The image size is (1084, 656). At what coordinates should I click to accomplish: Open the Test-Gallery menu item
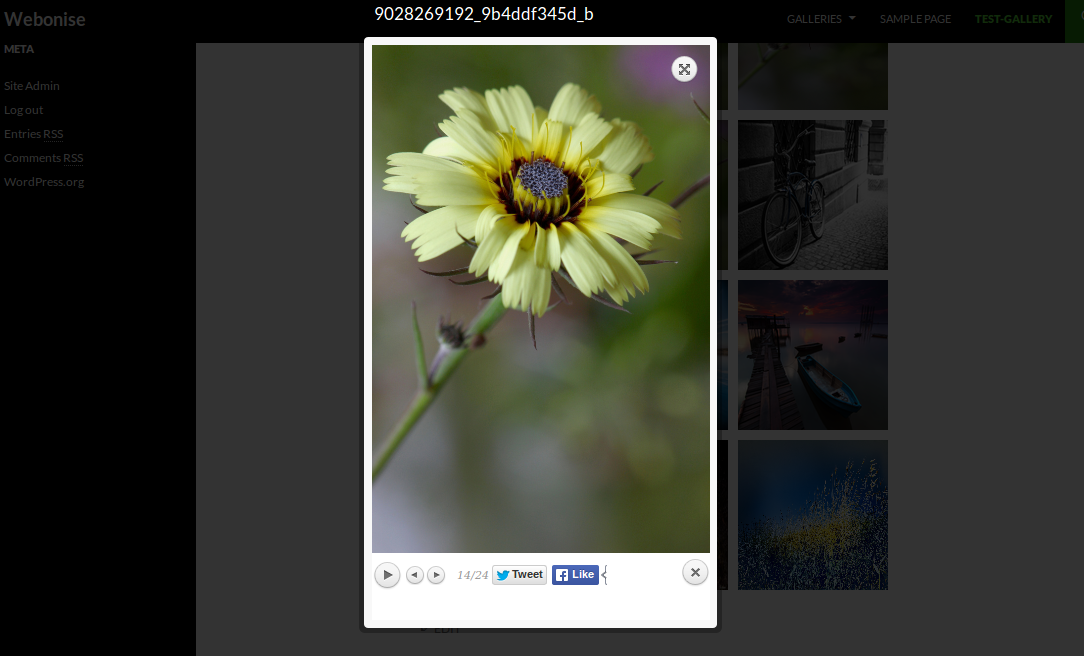1013,19
